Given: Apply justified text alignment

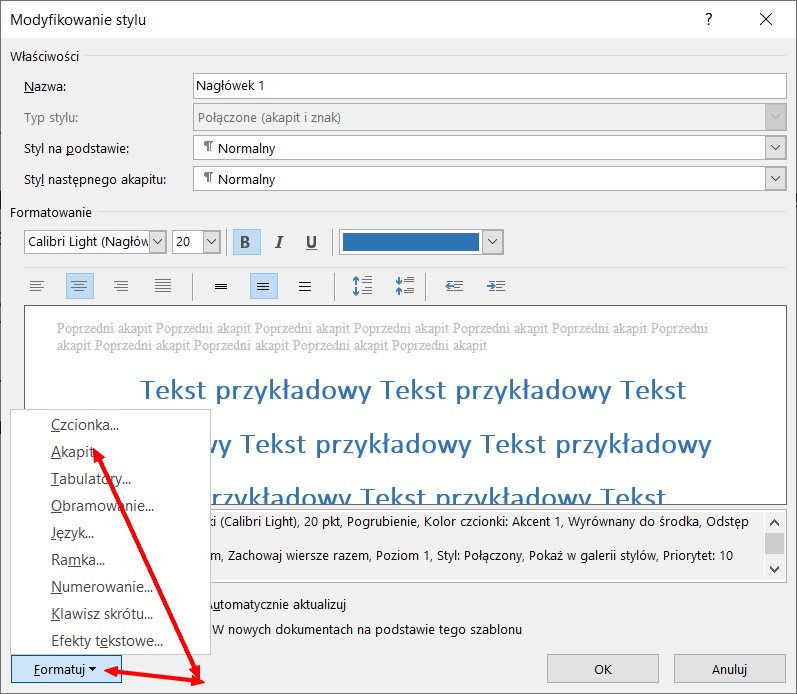Looking at the screenshot, I should (x=163, y=286).
